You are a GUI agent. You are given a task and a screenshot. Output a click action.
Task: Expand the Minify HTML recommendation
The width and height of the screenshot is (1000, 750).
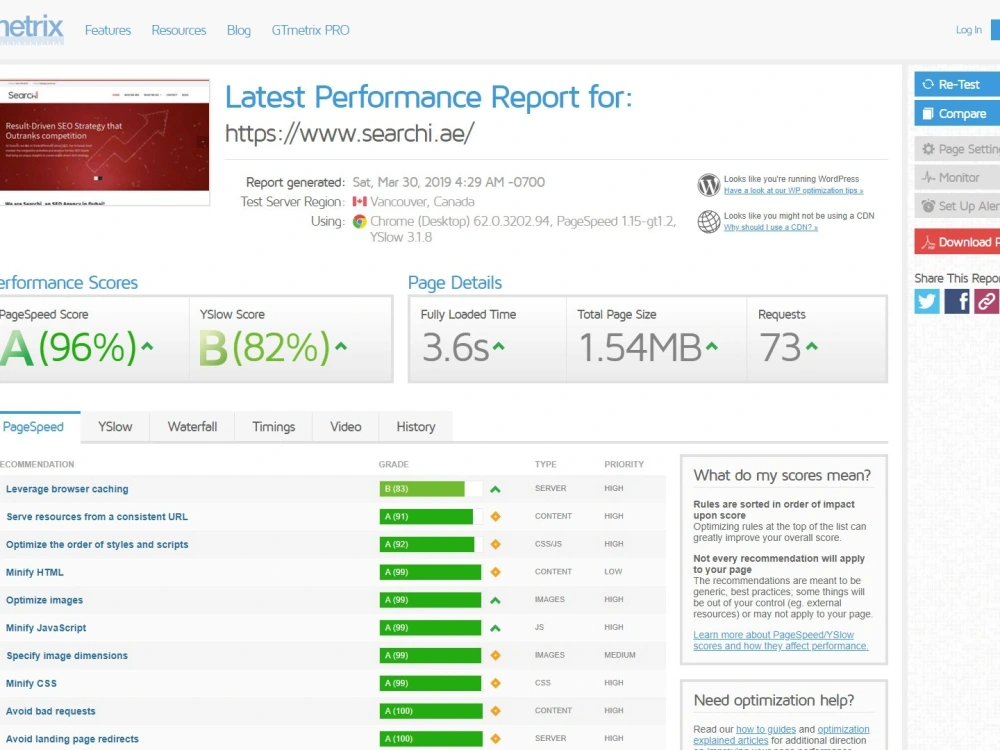[34, 572]
